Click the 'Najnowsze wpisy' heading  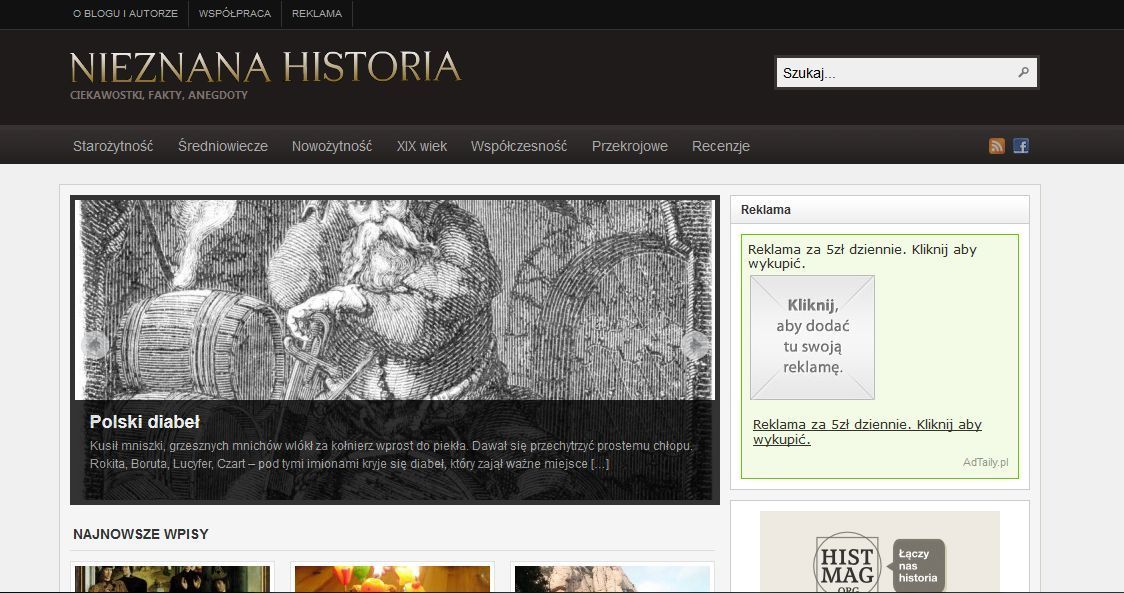(x=140, y=534)
